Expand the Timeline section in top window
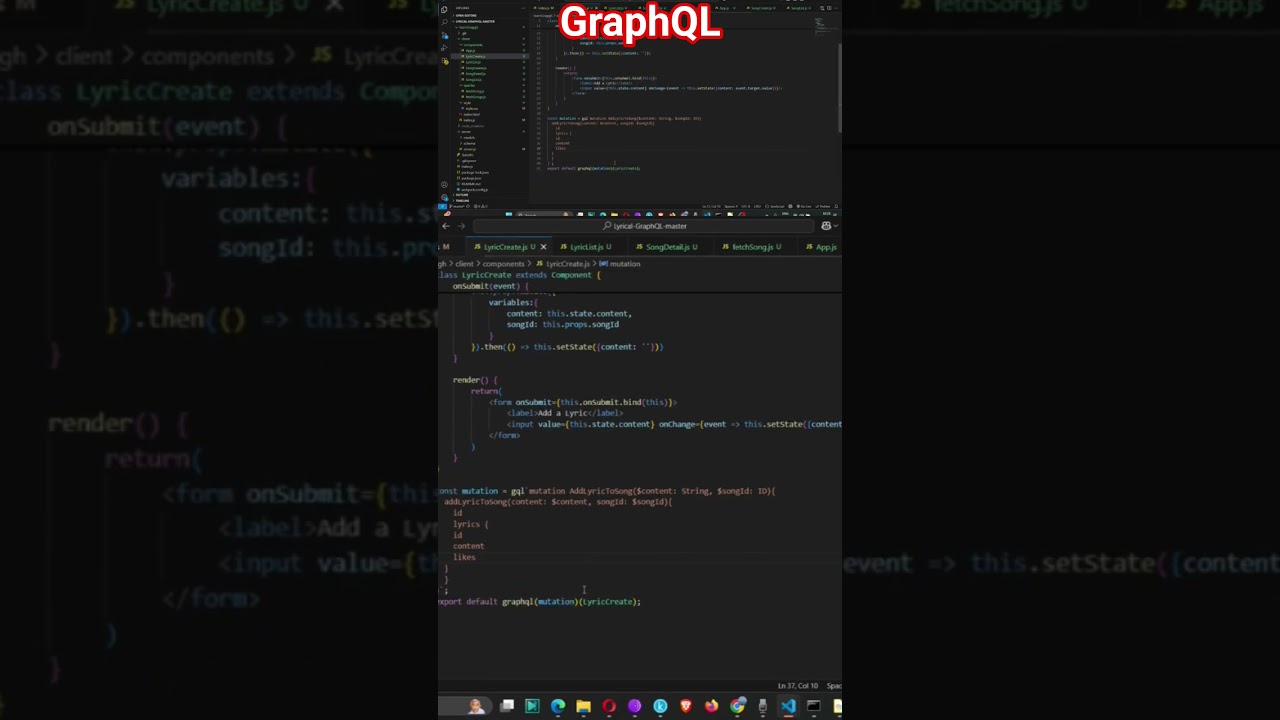 click(x=462, y=201)
